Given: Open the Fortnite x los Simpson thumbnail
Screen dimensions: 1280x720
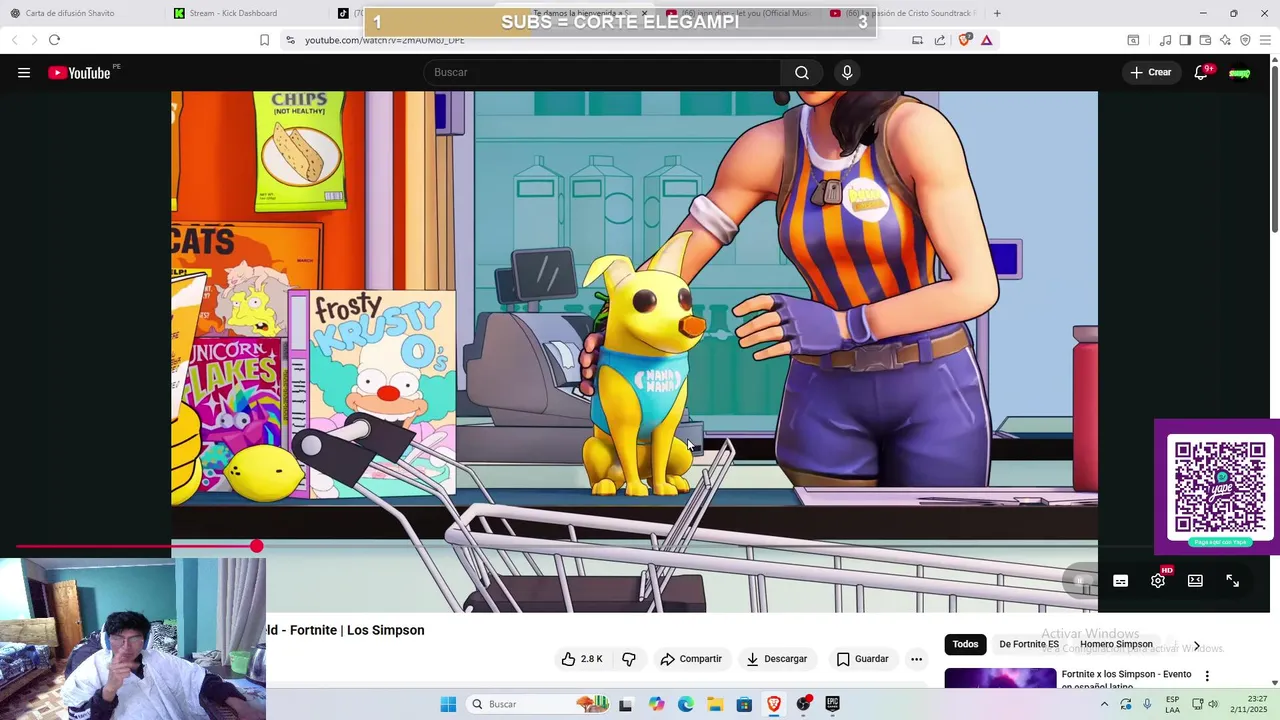Looking at the screenshot, I should tap(1000, 678).
